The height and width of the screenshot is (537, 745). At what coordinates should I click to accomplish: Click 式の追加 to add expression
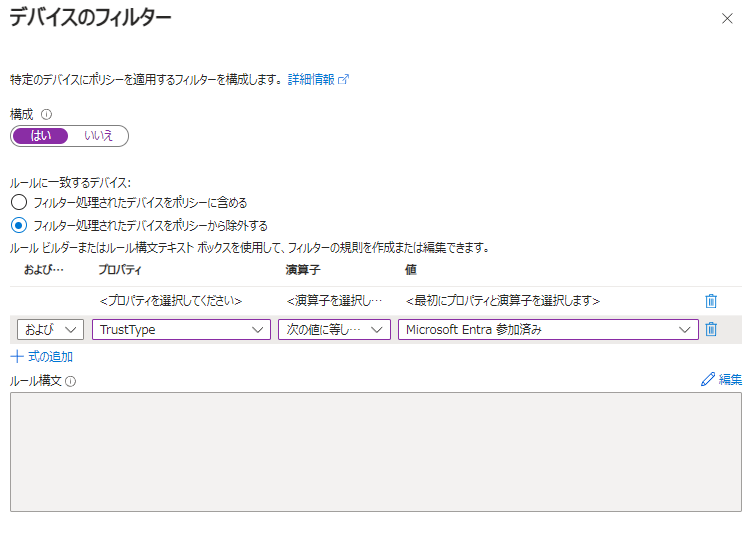click(x=42, y=356)
